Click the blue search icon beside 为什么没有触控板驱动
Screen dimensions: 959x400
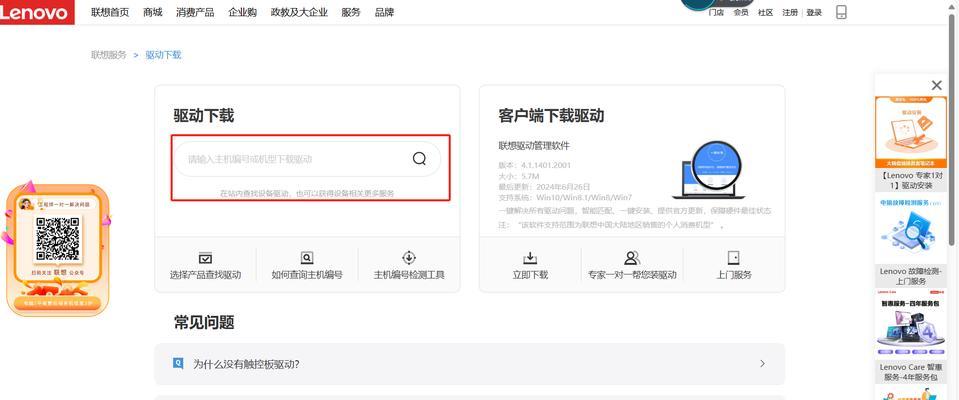(178, 363)
